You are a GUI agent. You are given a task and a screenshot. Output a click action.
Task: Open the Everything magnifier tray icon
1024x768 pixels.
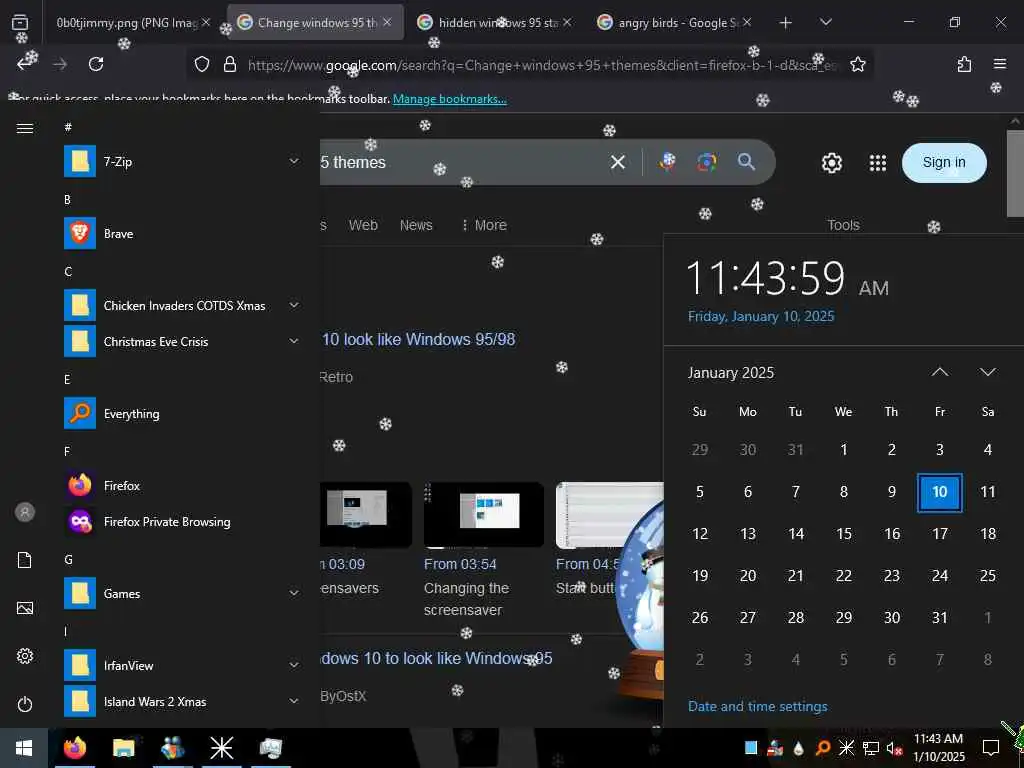[823, 748]
